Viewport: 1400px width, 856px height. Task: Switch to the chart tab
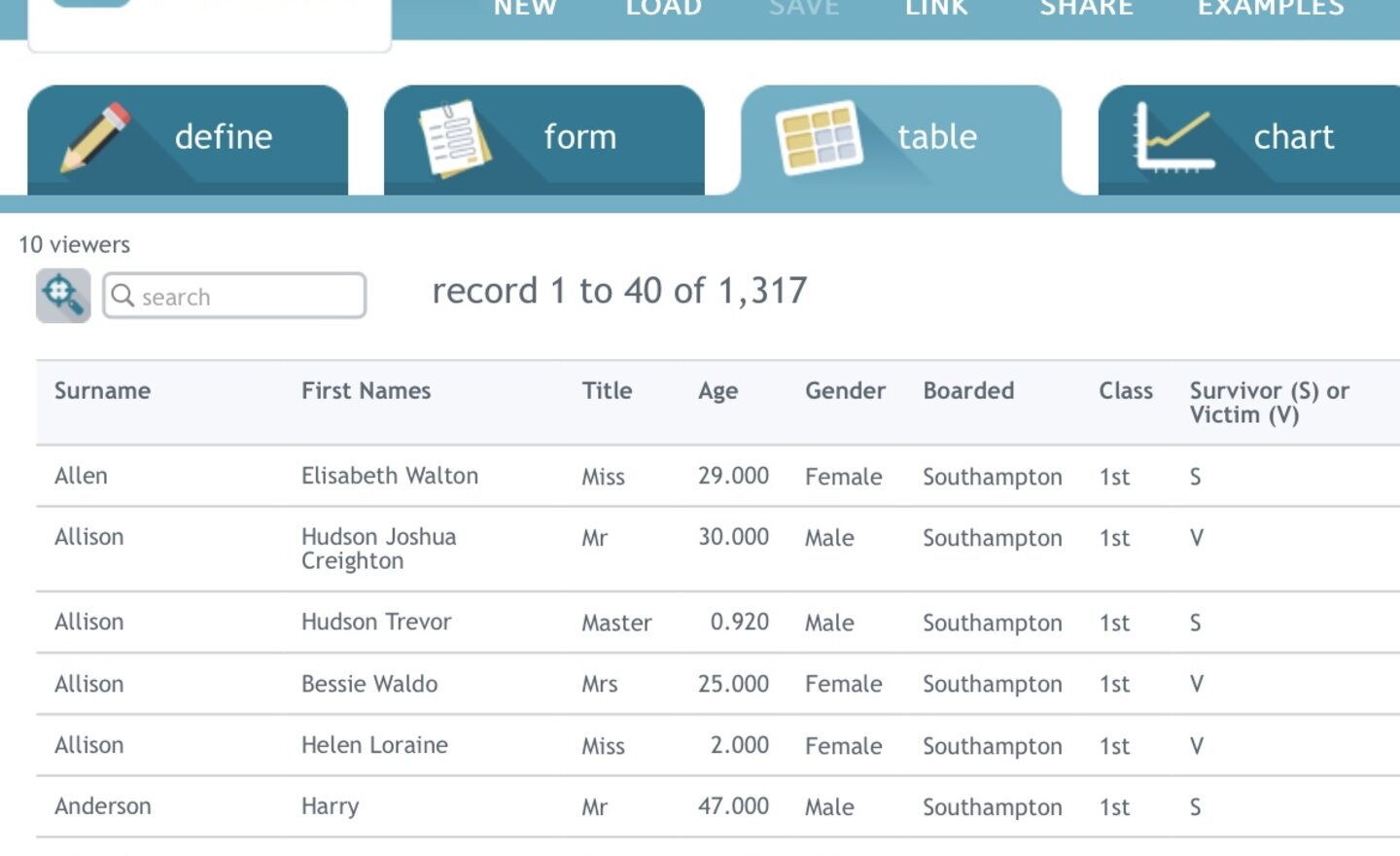point(1292,137)
